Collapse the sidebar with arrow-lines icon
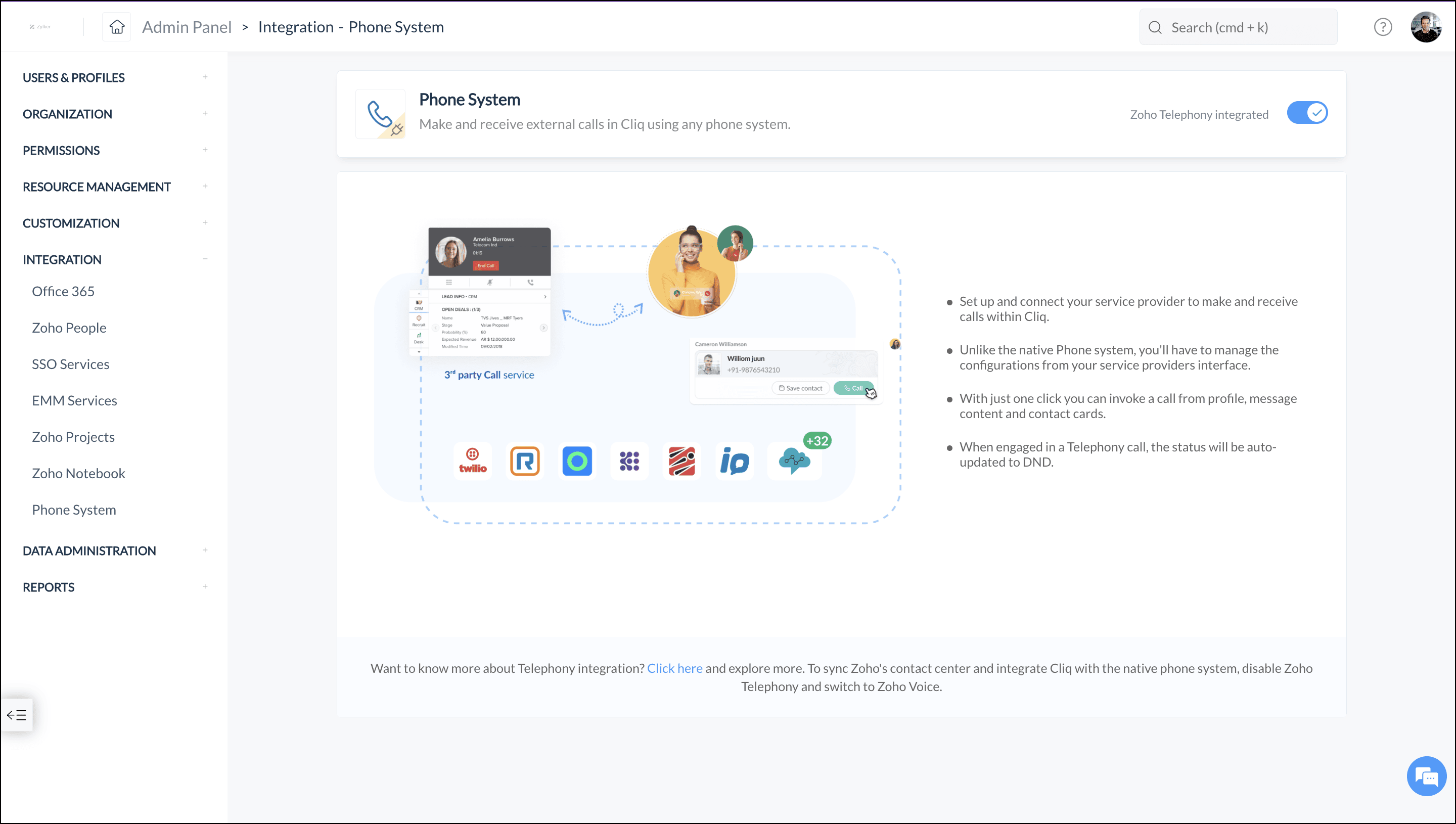Viewport: 1456px width, 824px height. point(16,715)
